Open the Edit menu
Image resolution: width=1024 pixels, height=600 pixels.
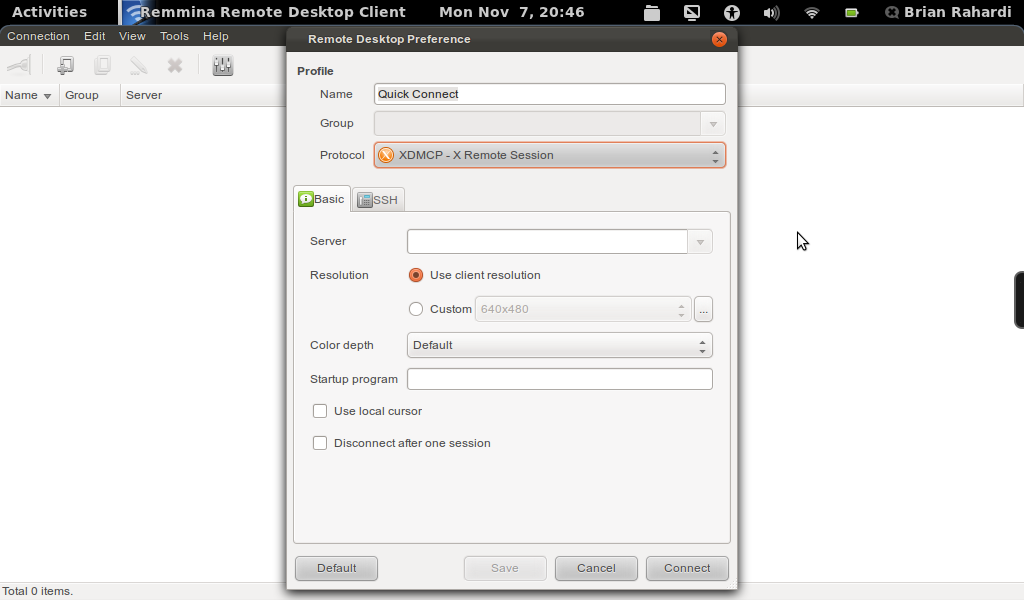[95, 36]
